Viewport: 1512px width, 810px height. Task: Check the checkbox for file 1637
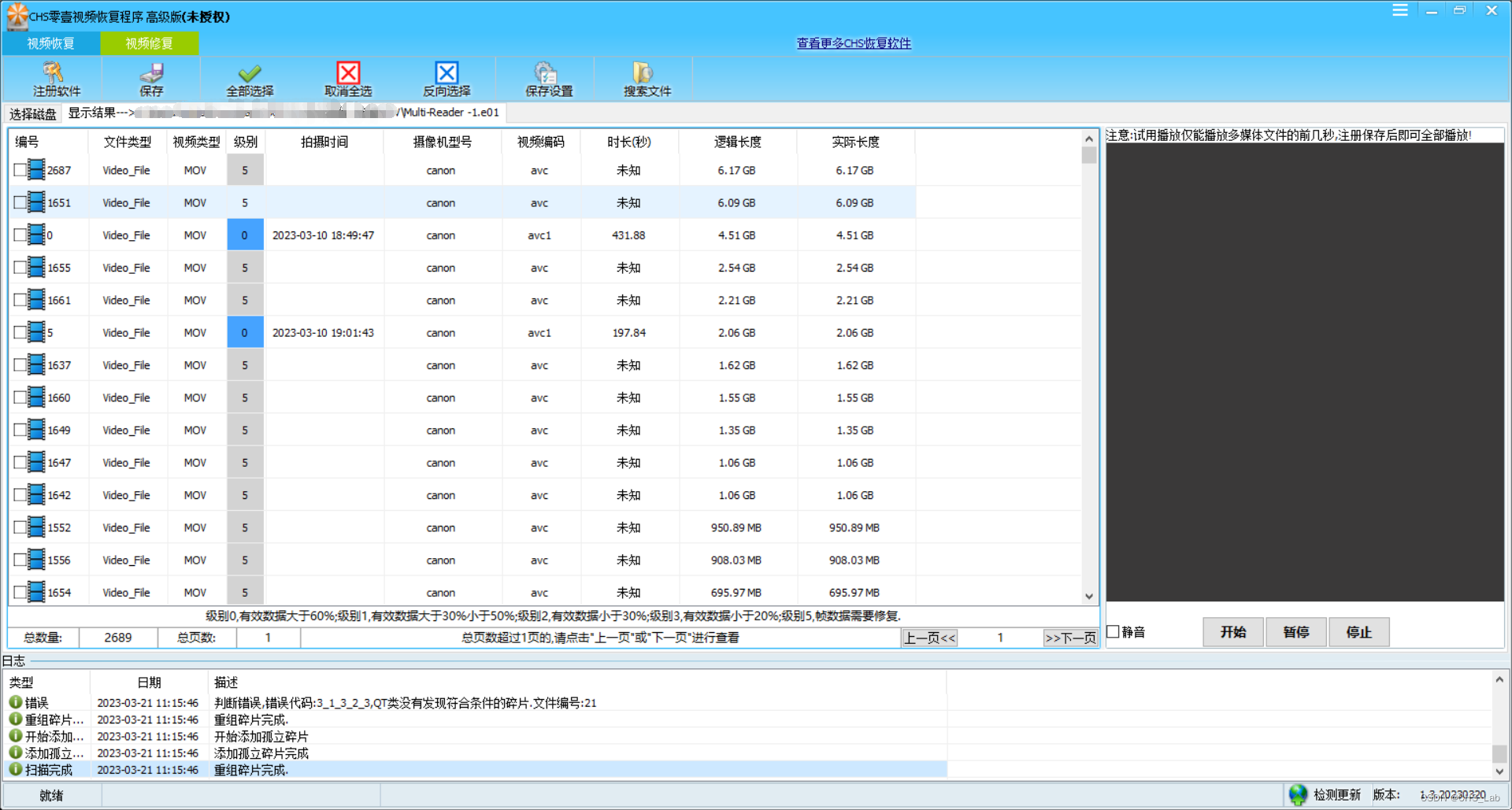pyautogui.click(x=20, y=365)
